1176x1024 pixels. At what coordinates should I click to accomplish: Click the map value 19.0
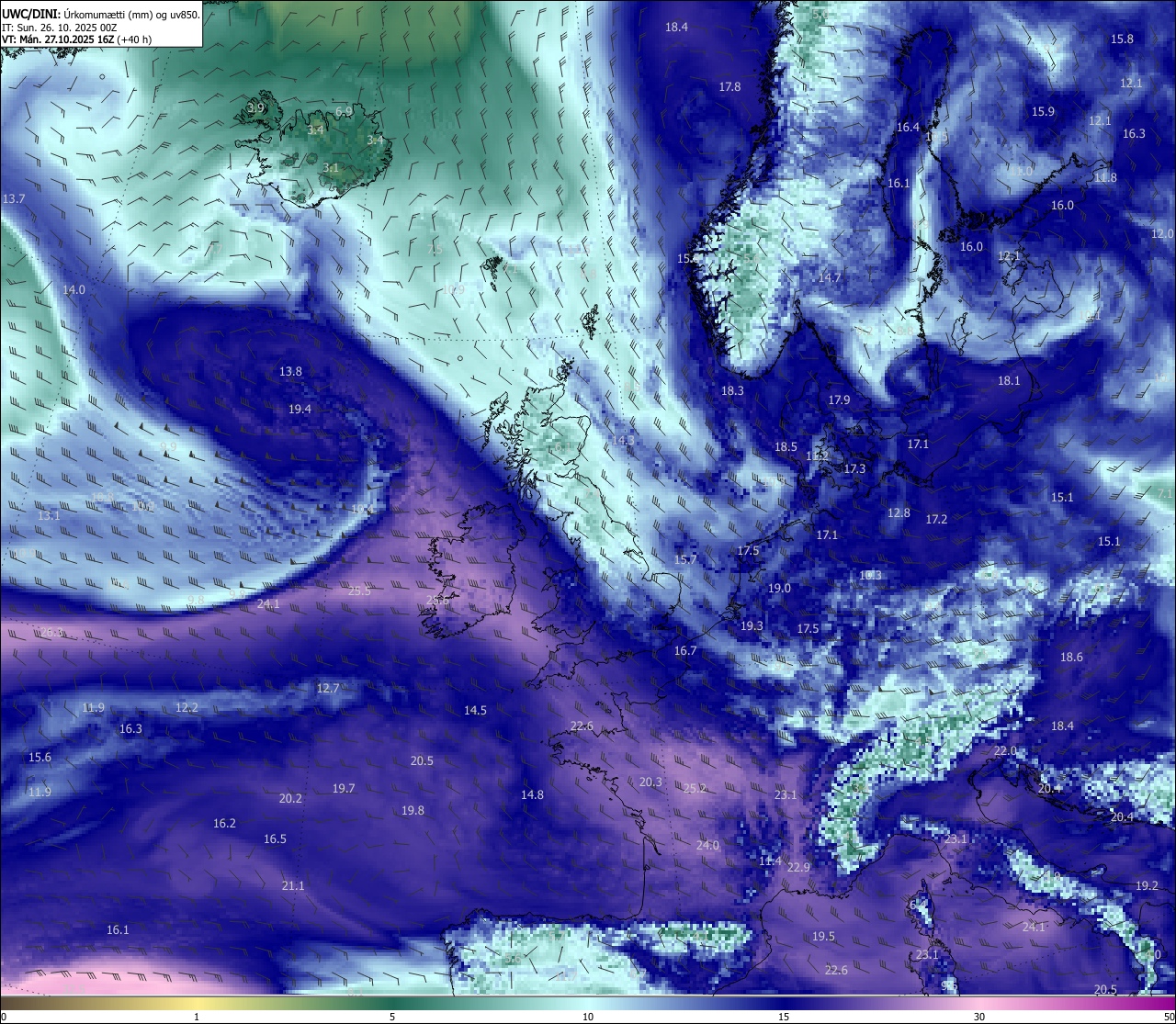click(x=779, y=588)
